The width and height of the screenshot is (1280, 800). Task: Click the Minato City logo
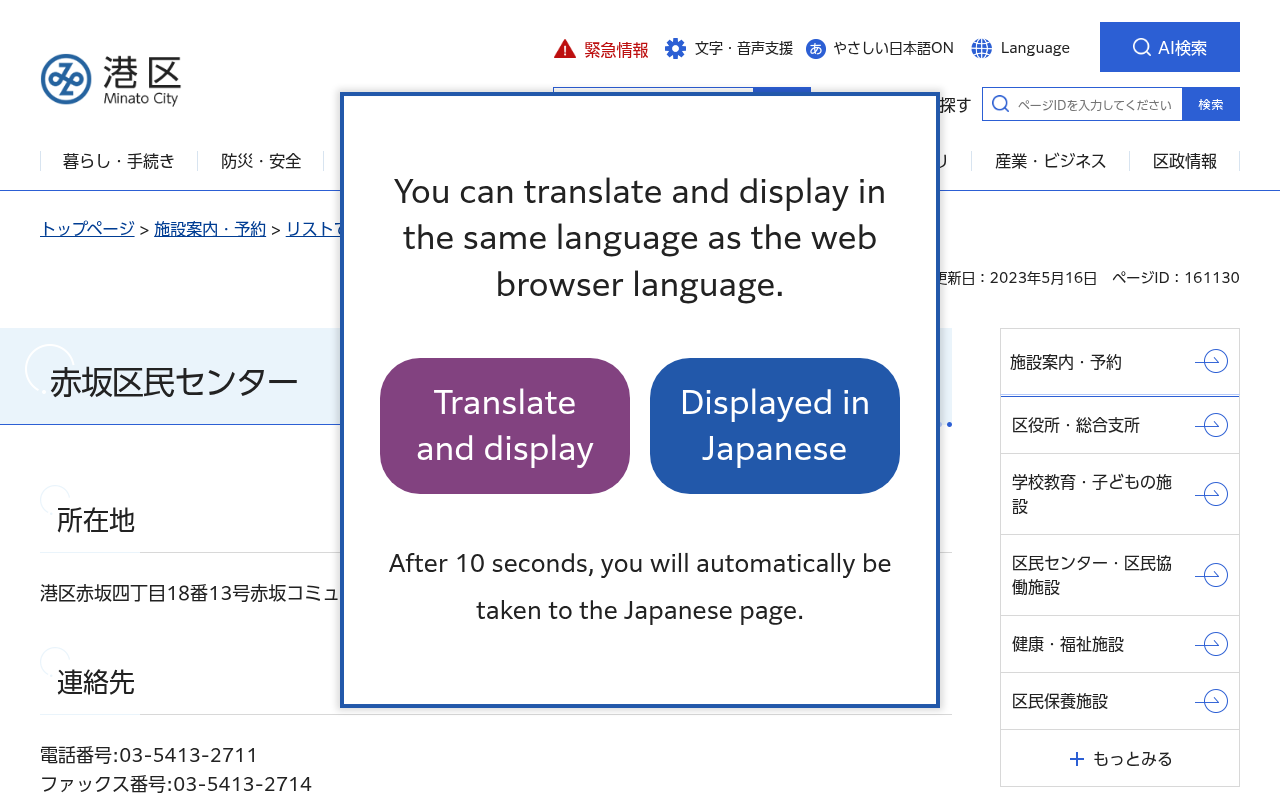pyautogui.click(x=110, y=80)
